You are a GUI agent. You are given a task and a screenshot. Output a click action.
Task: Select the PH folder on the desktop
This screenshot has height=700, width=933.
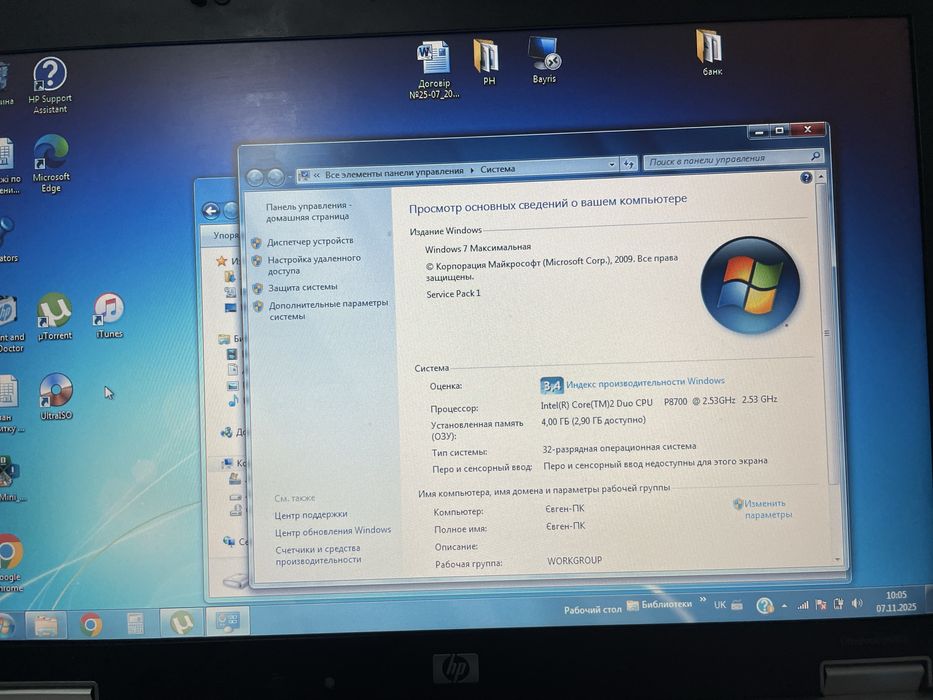click(487, 62)
